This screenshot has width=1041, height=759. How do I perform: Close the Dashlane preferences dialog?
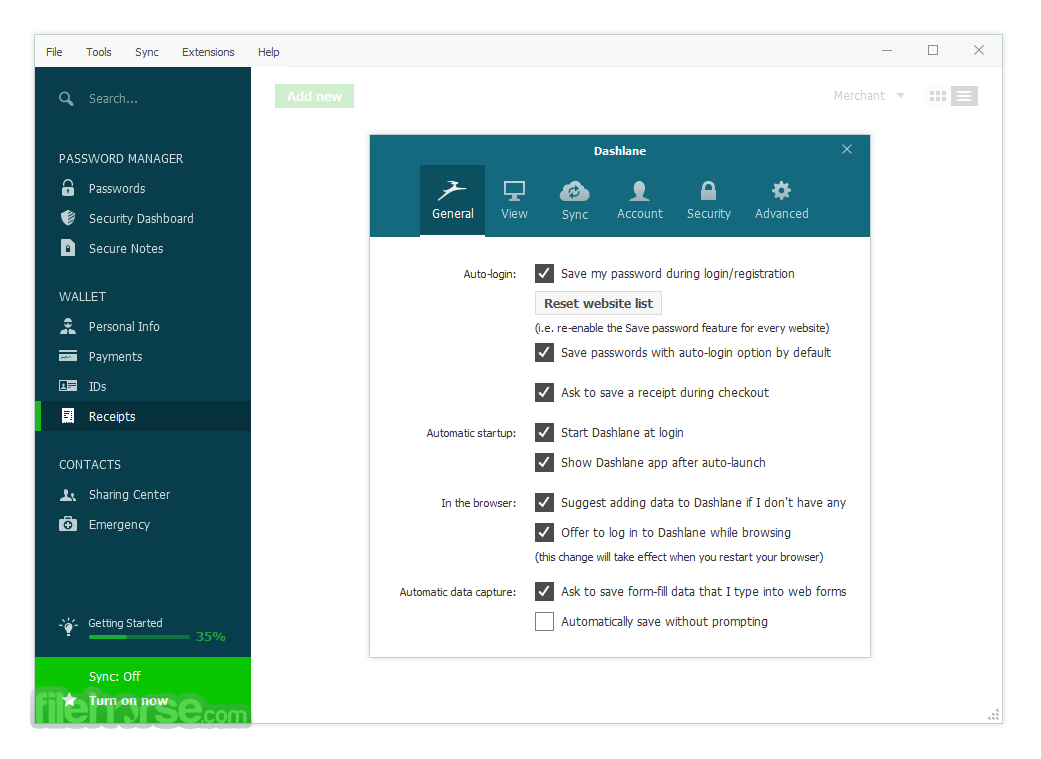[846, 149]
